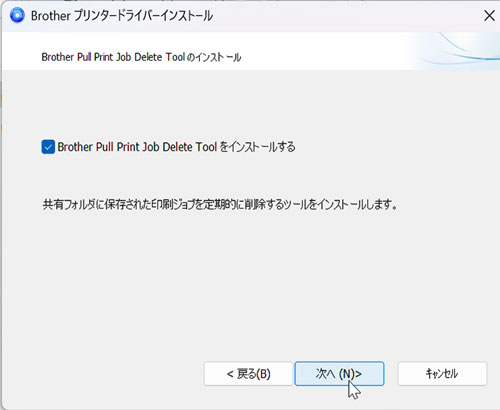Go back with the < 戻る(B) button
The image size is (500, 410).
[x=248, y=374]
